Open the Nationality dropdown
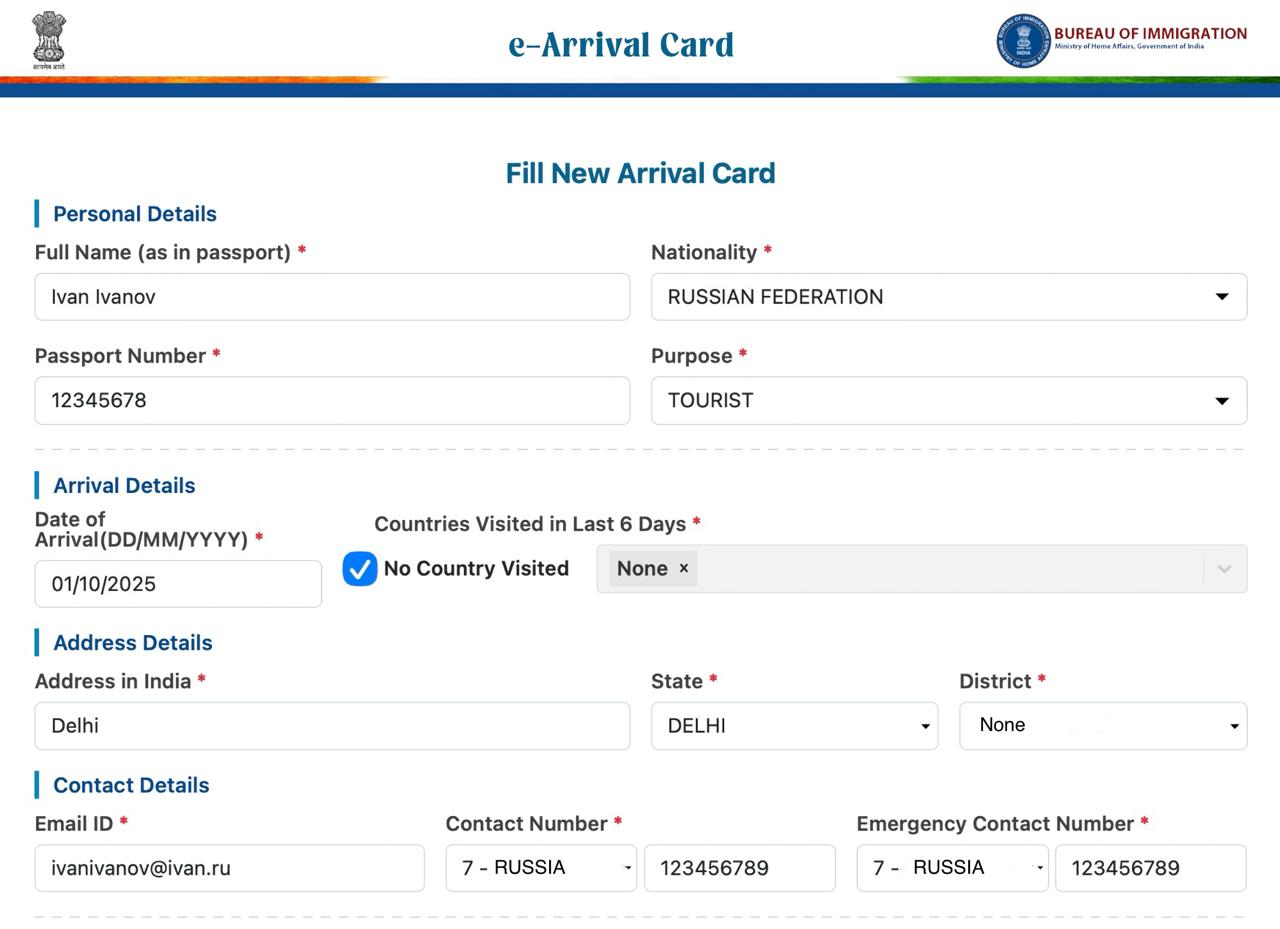The height and width of the screenshot is (929, 1280). tap(948, 297)
